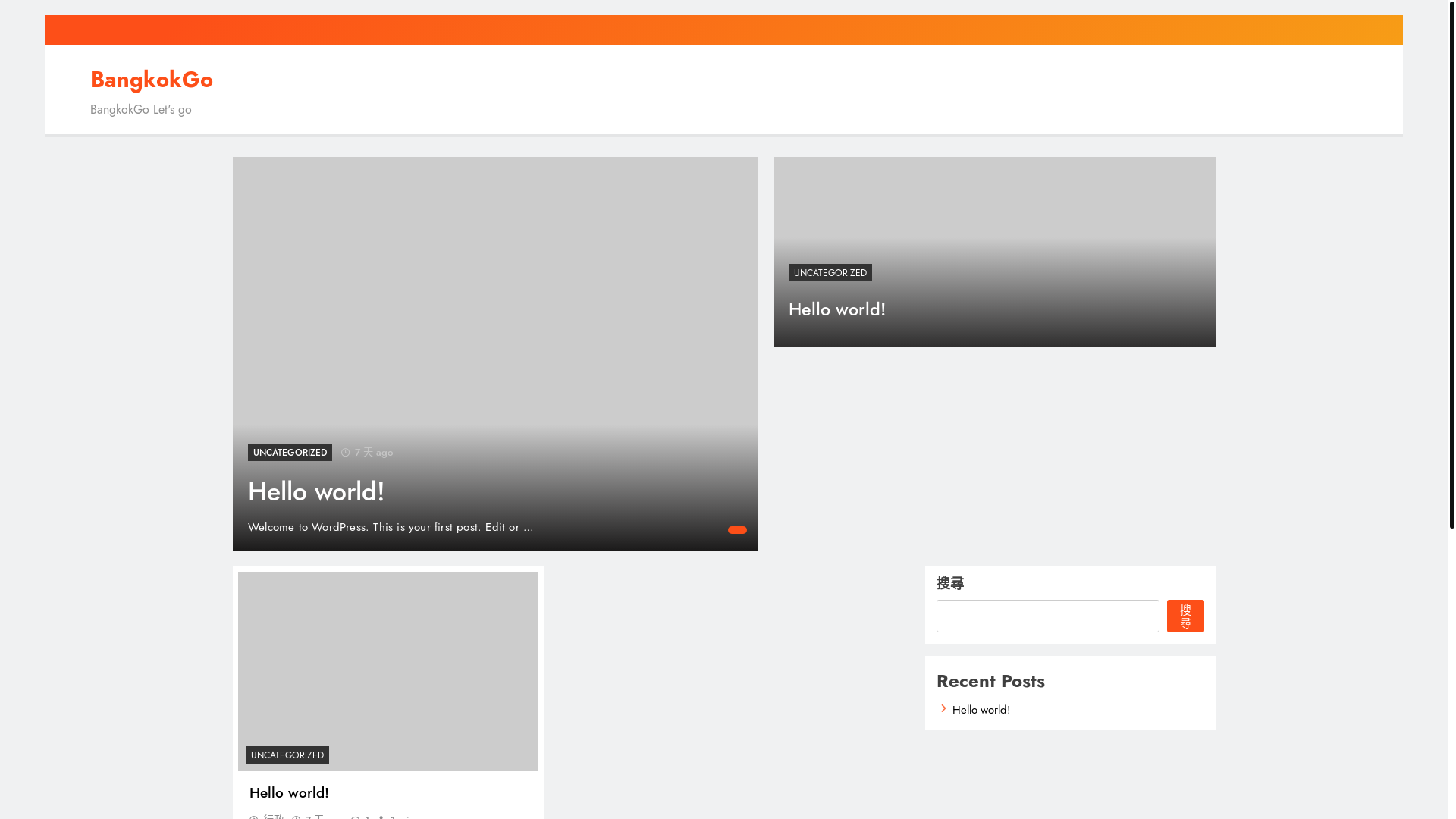Viewport: 1456px width, 819px height.
Task: Open the BangkokGo site title link
Action: (x=152, y=80)
